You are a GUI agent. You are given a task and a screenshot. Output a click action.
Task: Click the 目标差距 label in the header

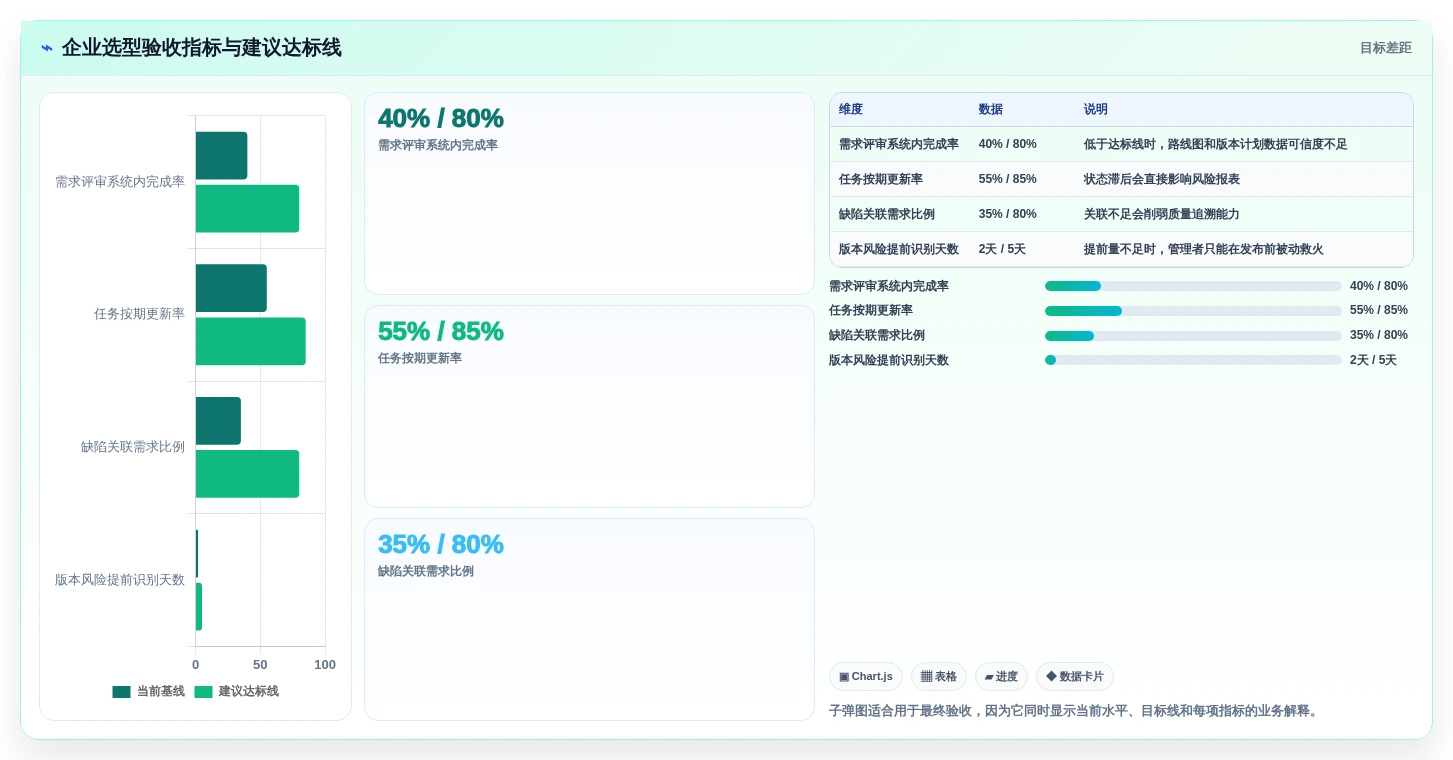tap(1385, 48)
